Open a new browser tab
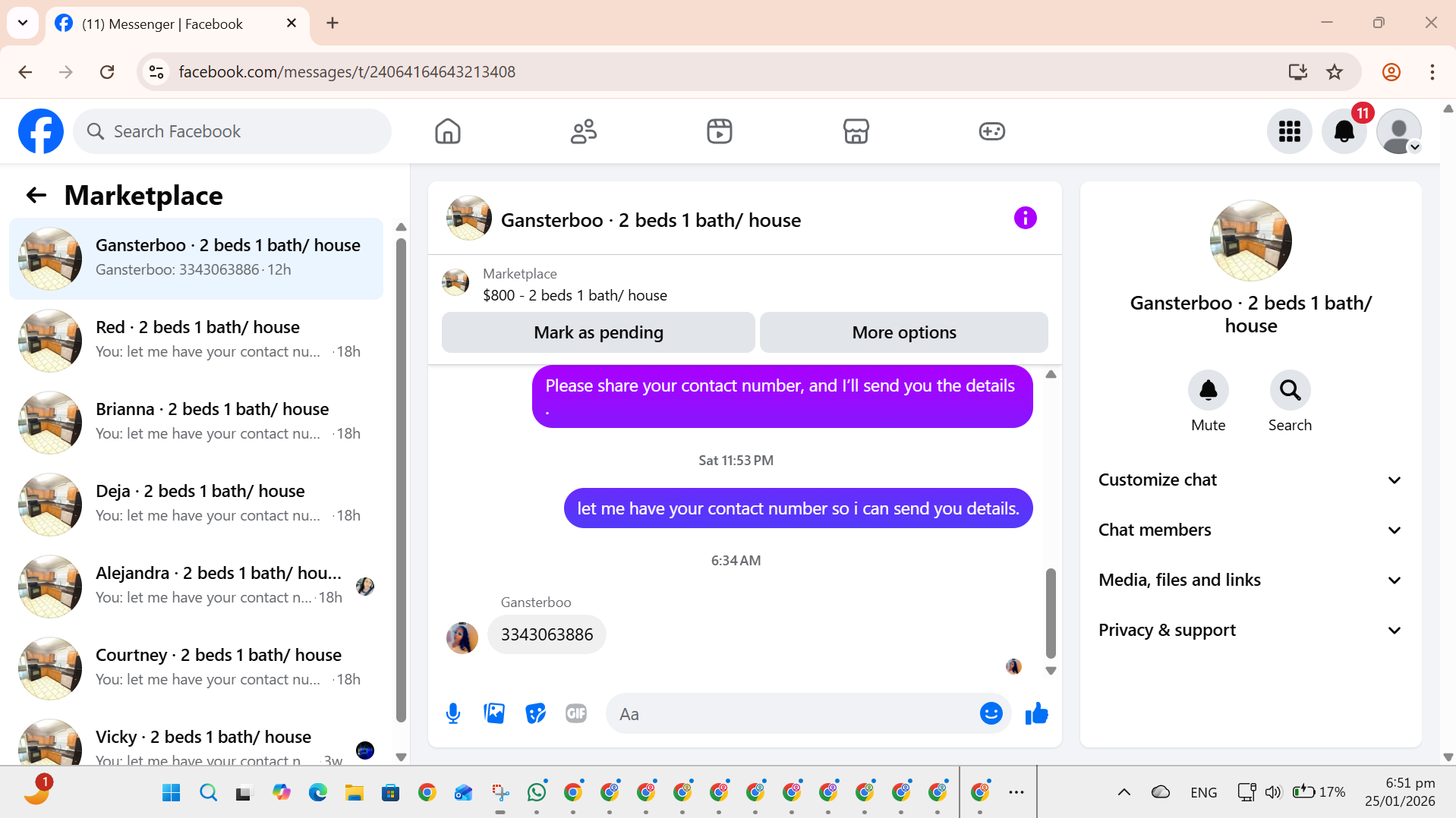The width and height of the screenshot is (1456, 818). point(332,24)
